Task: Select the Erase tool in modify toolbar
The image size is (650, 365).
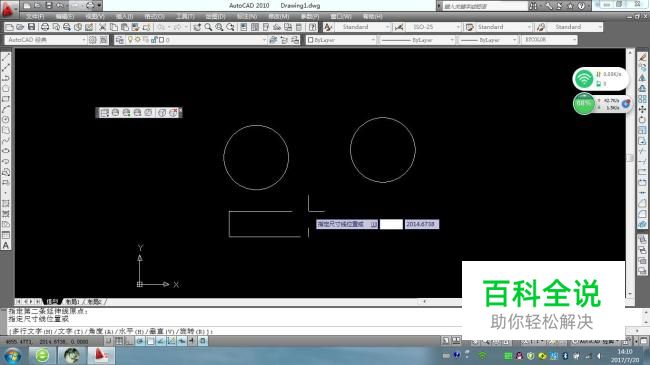Action: 642,57
